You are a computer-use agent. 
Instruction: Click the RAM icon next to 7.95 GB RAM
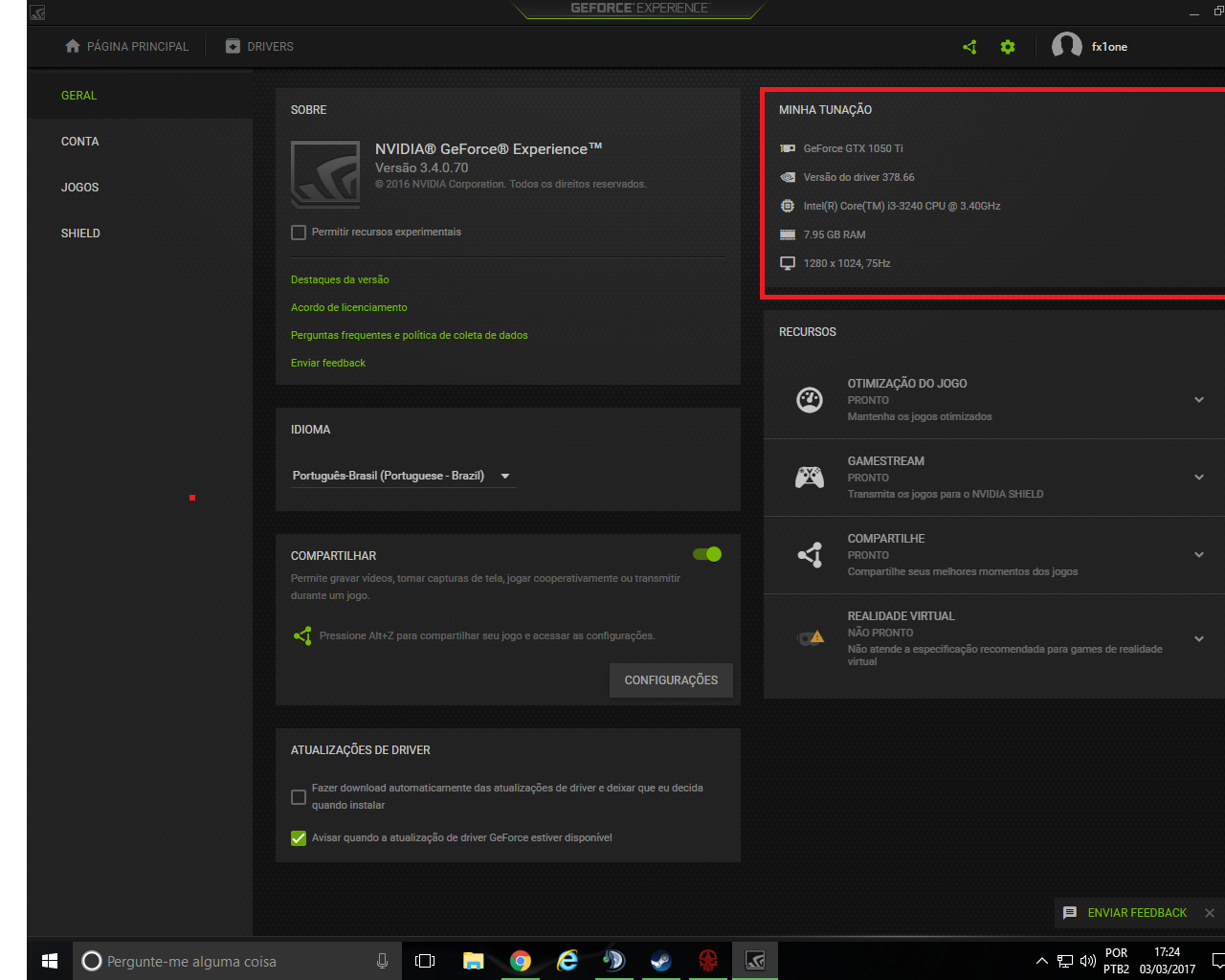point(788,234)
